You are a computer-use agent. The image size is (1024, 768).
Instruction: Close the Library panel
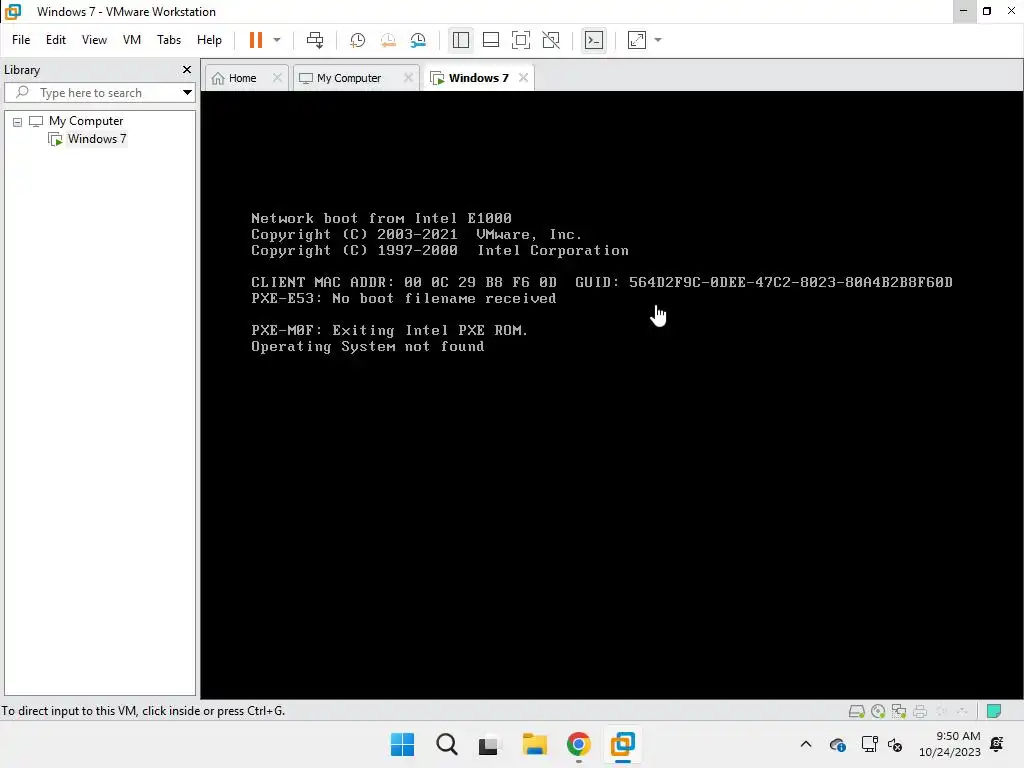pyautogui.click(x=187, y=69)
